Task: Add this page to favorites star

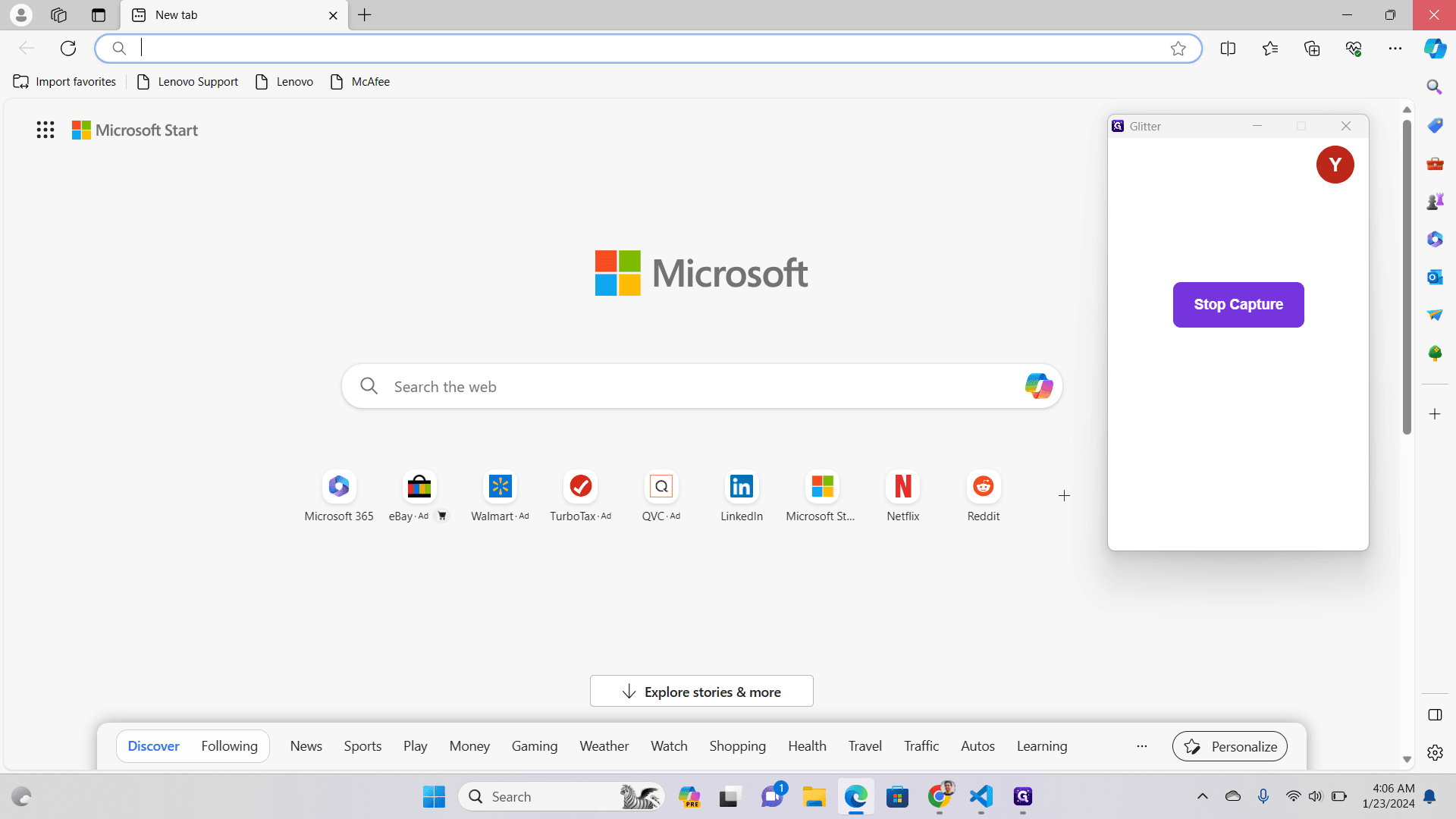Action: pos(1178,49)
